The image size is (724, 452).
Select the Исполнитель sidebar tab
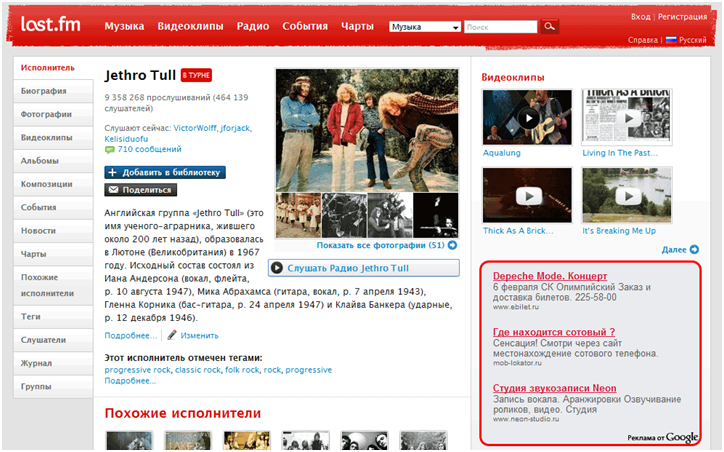[54, 67]
